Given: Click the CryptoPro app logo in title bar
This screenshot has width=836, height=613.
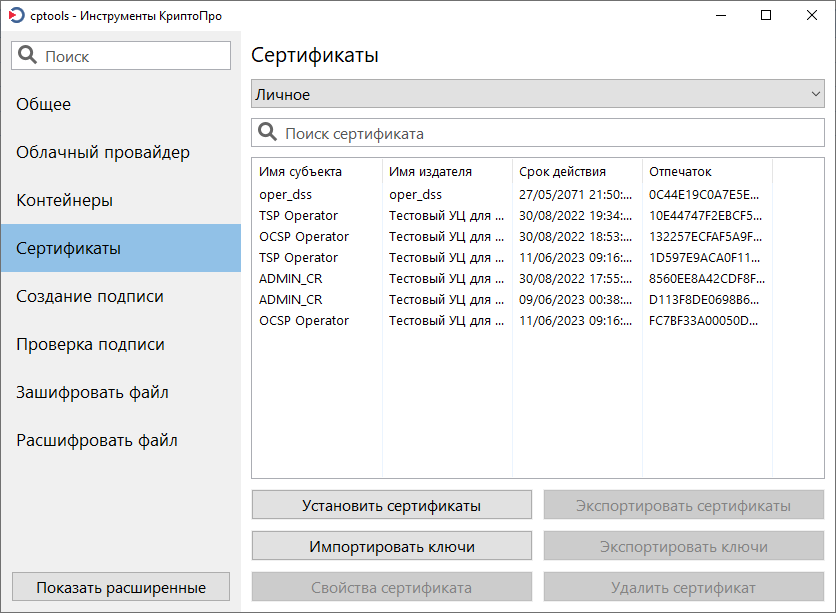Looking at the screenshot, I should click(x=17, y=15).
